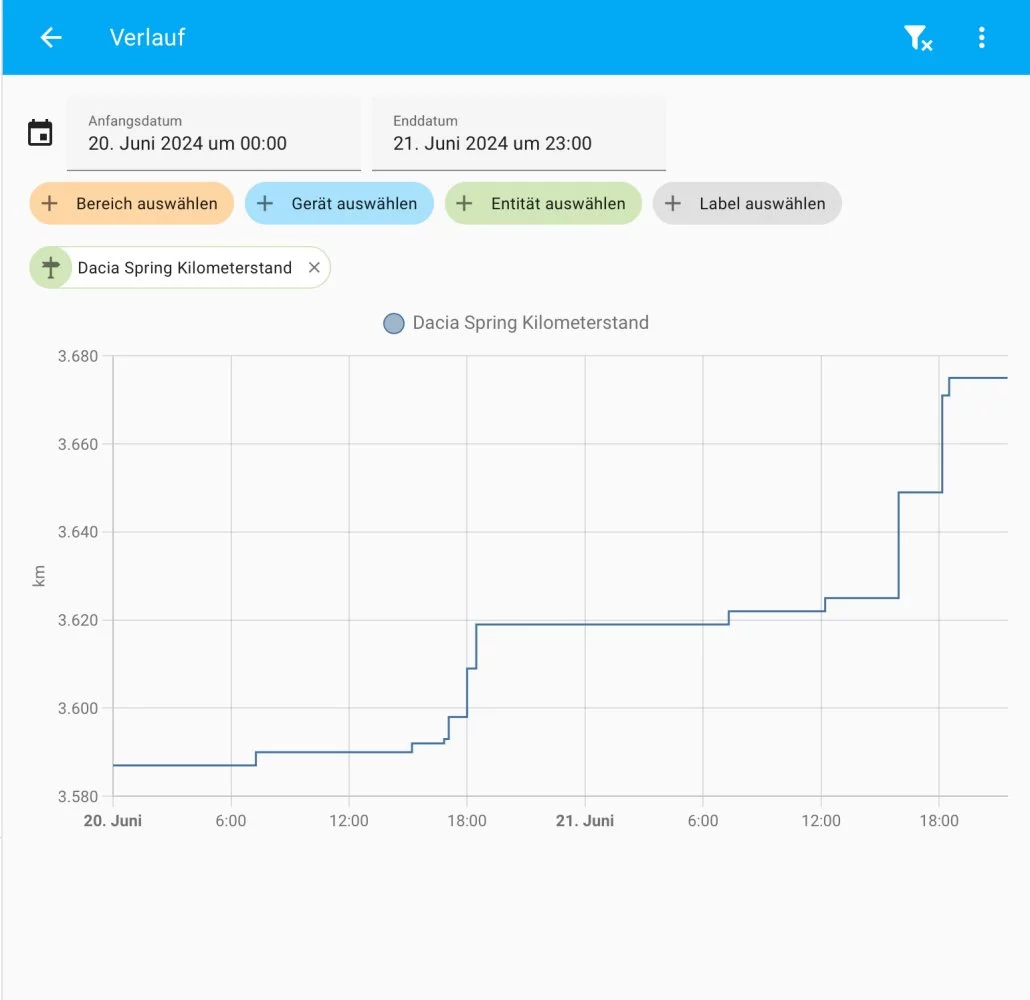Go back using the arrow icon

point(51,37)
